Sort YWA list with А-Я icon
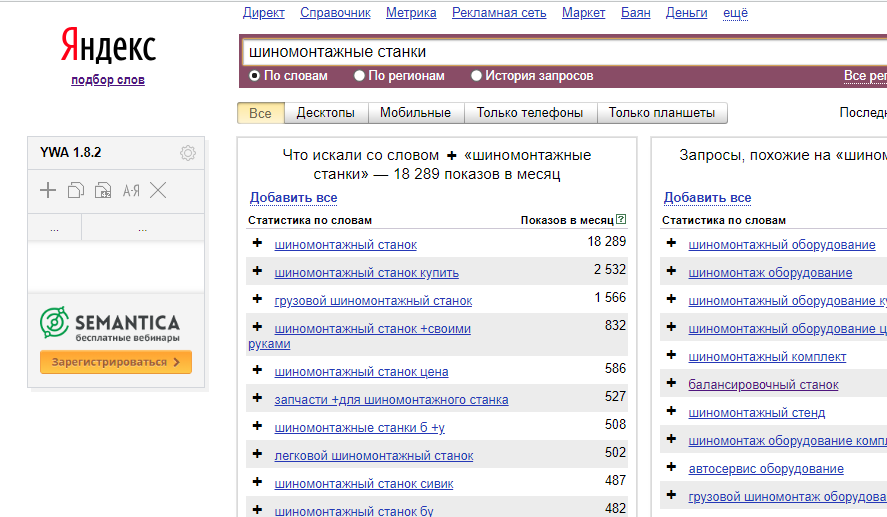The image size is (887, 517). click(x=131, y=190)
